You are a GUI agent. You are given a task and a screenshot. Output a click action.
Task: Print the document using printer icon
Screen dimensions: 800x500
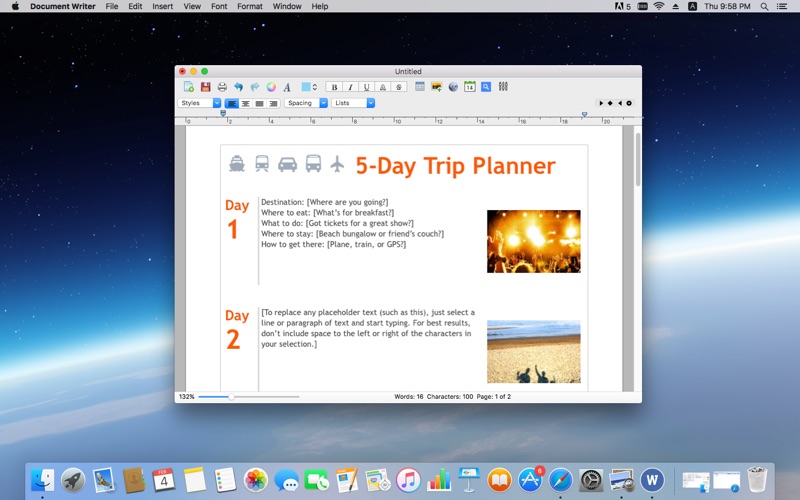[x=222, y=87]
